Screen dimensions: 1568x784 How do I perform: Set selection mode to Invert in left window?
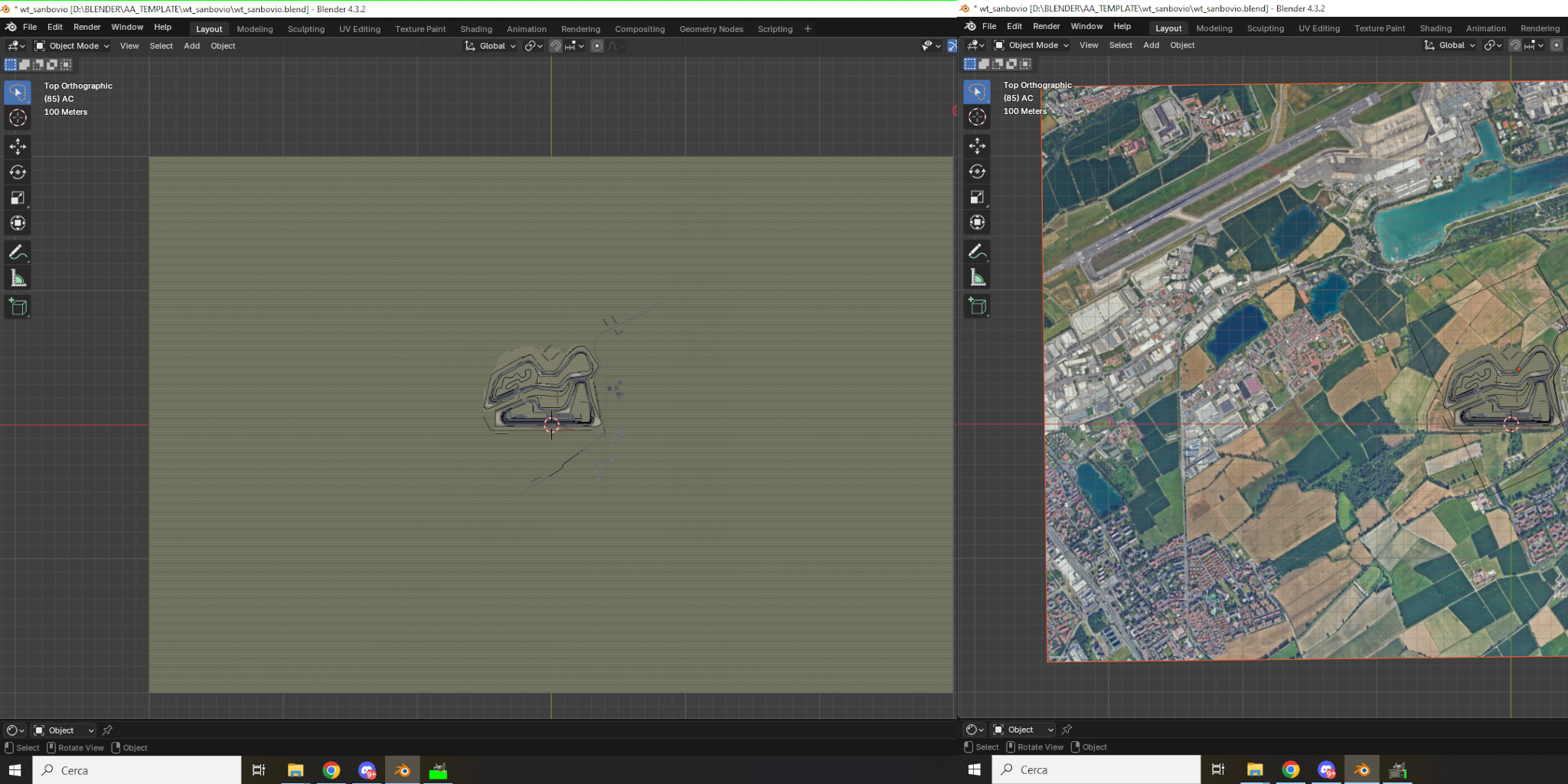[x=52, y=65]
